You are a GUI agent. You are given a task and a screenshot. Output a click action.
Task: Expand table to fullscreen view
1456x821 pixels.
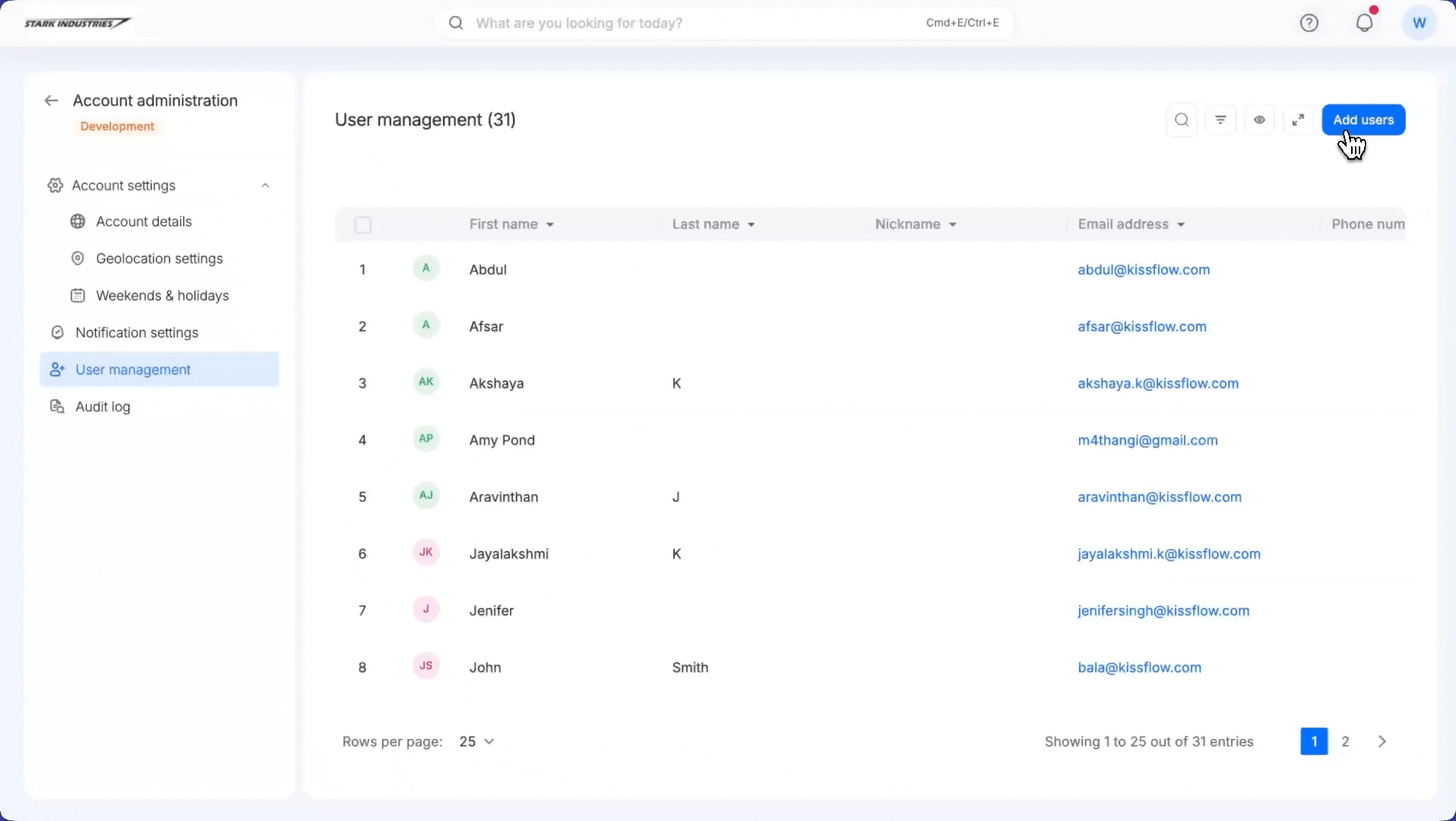(1298, 120)
